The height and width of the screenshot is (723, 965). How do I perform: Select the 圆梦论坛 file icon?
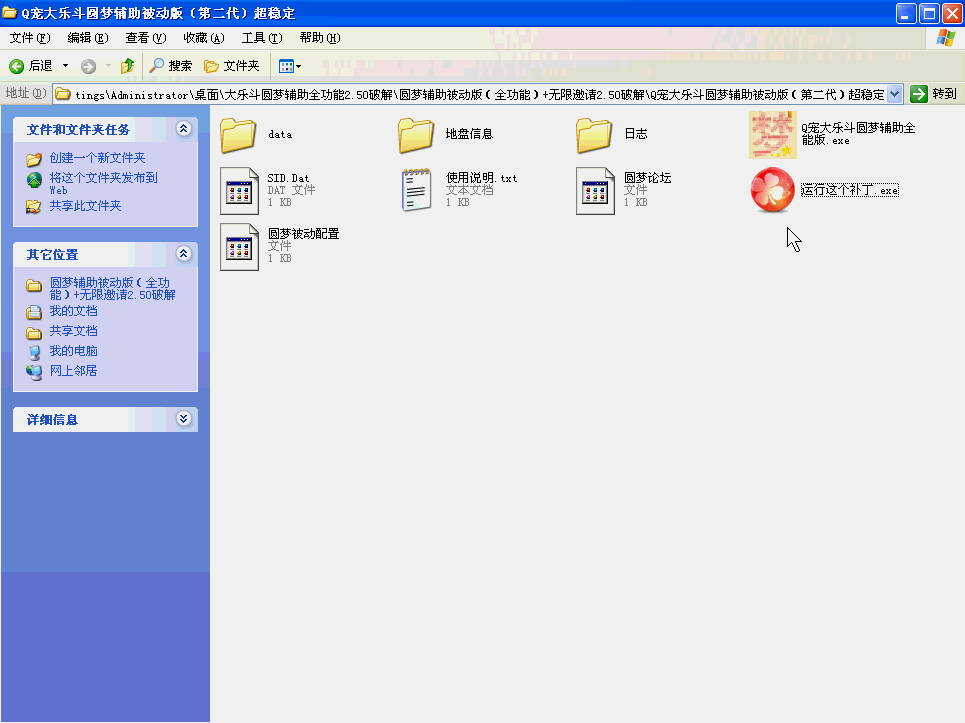(x=595, y=191)
